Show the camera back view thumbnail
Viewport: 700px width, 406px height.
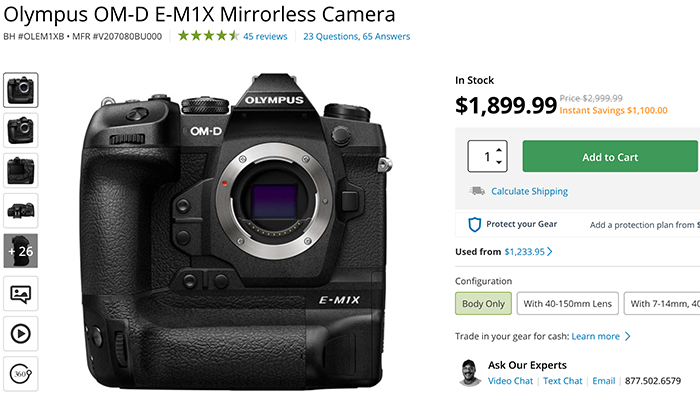(21, 170)
